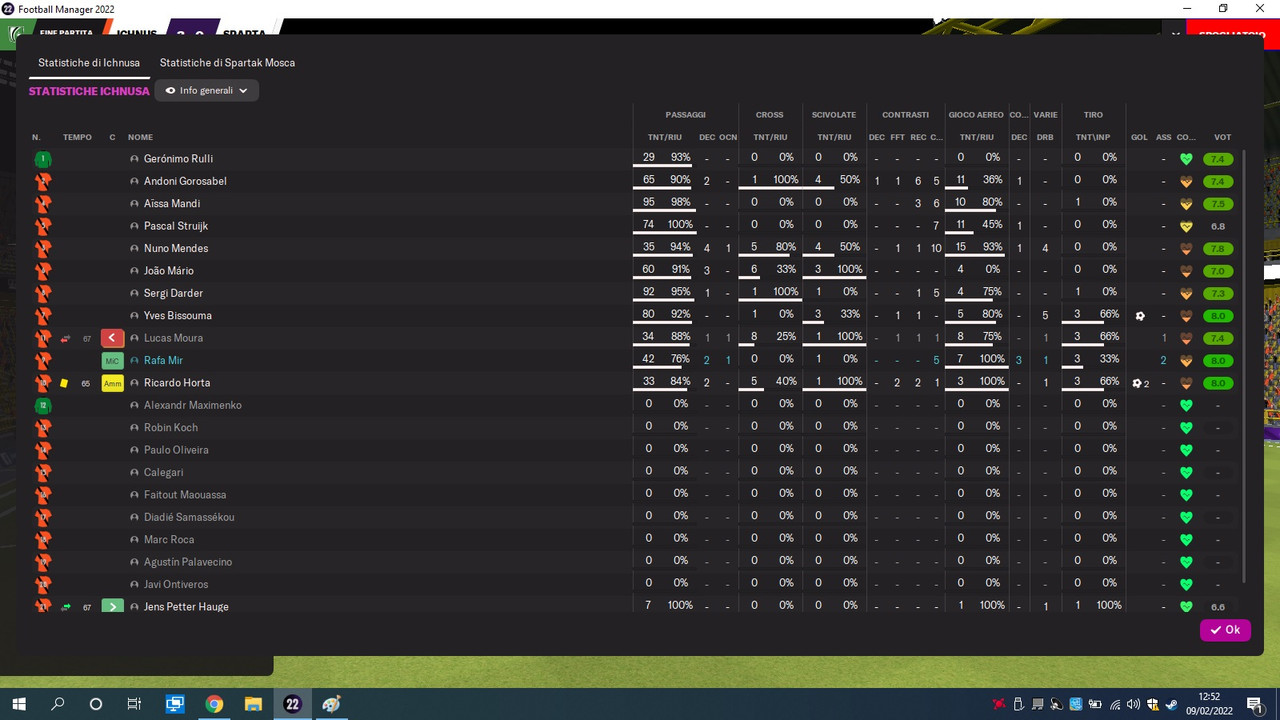Viewport: 1280px width, 720px height.
Task: Open Ricardo Horta's player profile
Action: 177,383
